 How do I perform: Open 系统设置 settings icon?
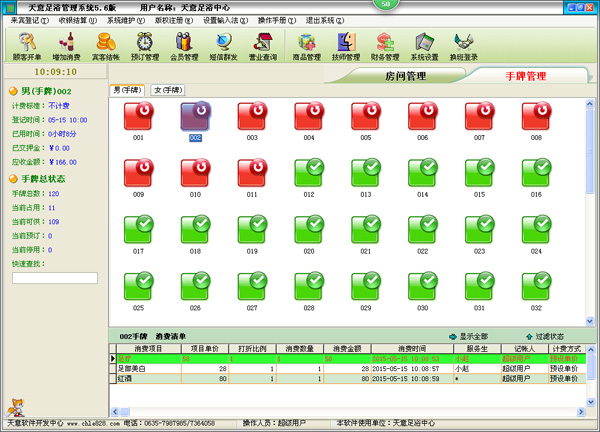[x=424, y=46]
